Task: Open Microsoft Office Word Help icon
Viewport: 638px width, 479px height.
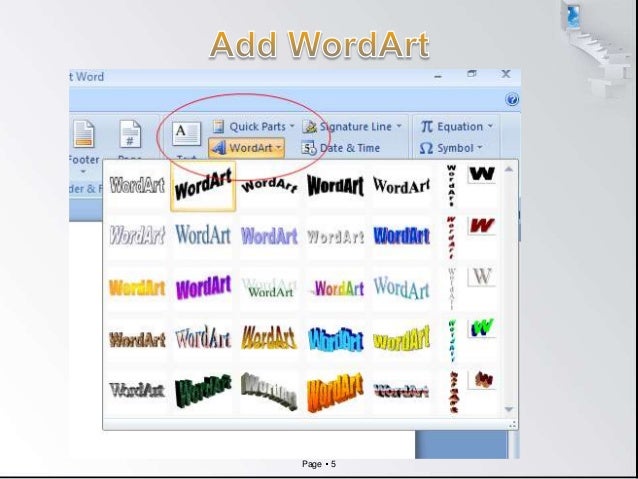Action: 512,99
